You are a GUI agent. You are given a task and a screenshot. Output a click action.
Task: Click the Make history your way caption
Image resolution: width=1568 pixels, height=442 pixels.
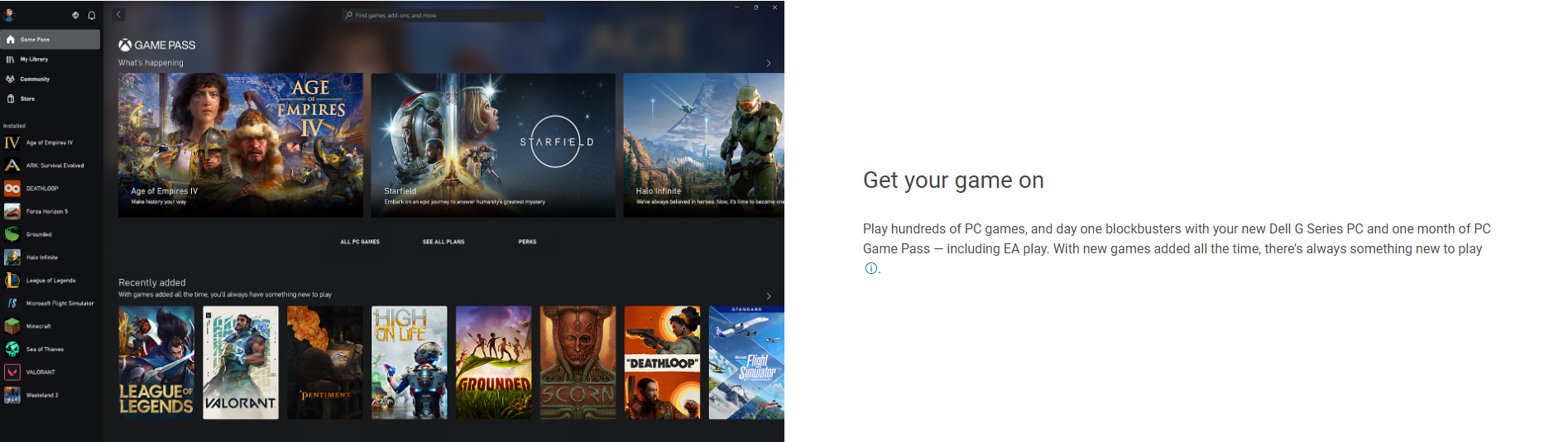pos(159,202)
